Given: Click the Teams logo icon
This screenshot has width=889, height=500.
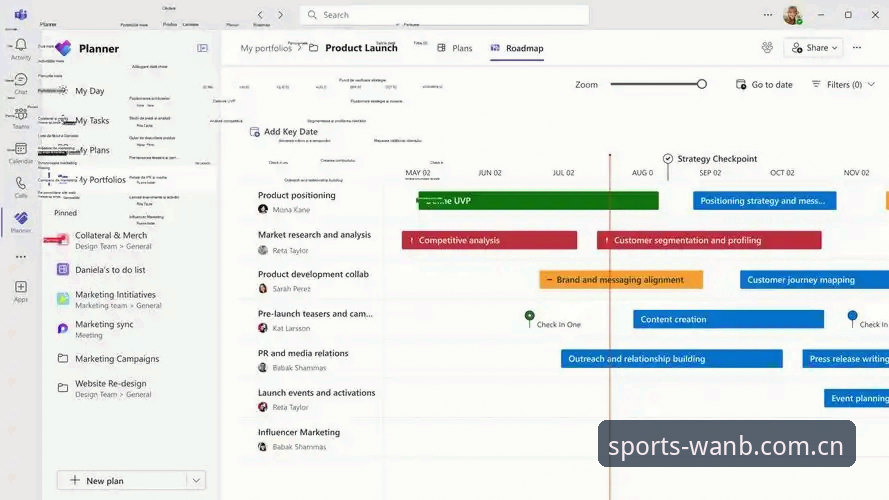Looking at the screenshot, I should [x=21, y=15].
